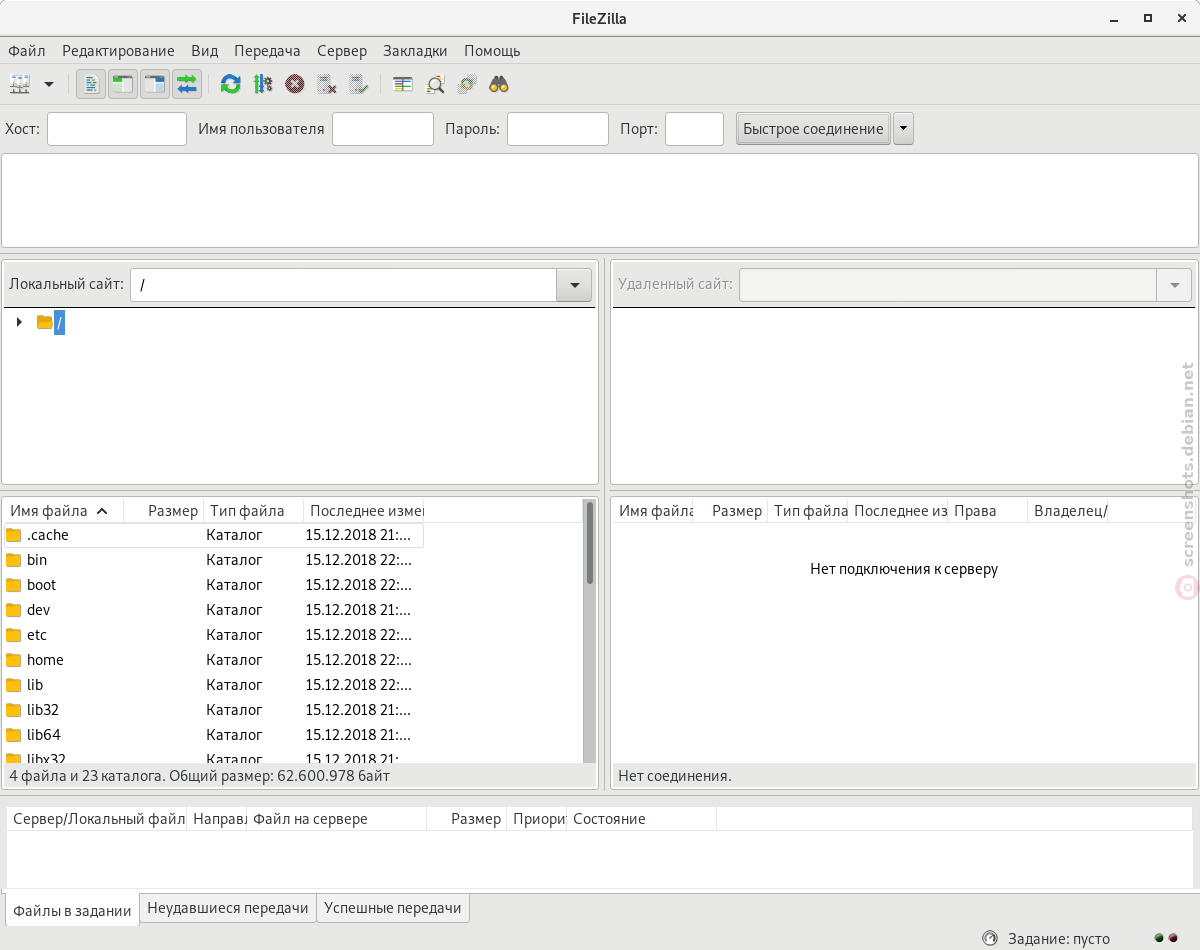
Task: Click the date cell in the dev row
Action: click(359, 610)
